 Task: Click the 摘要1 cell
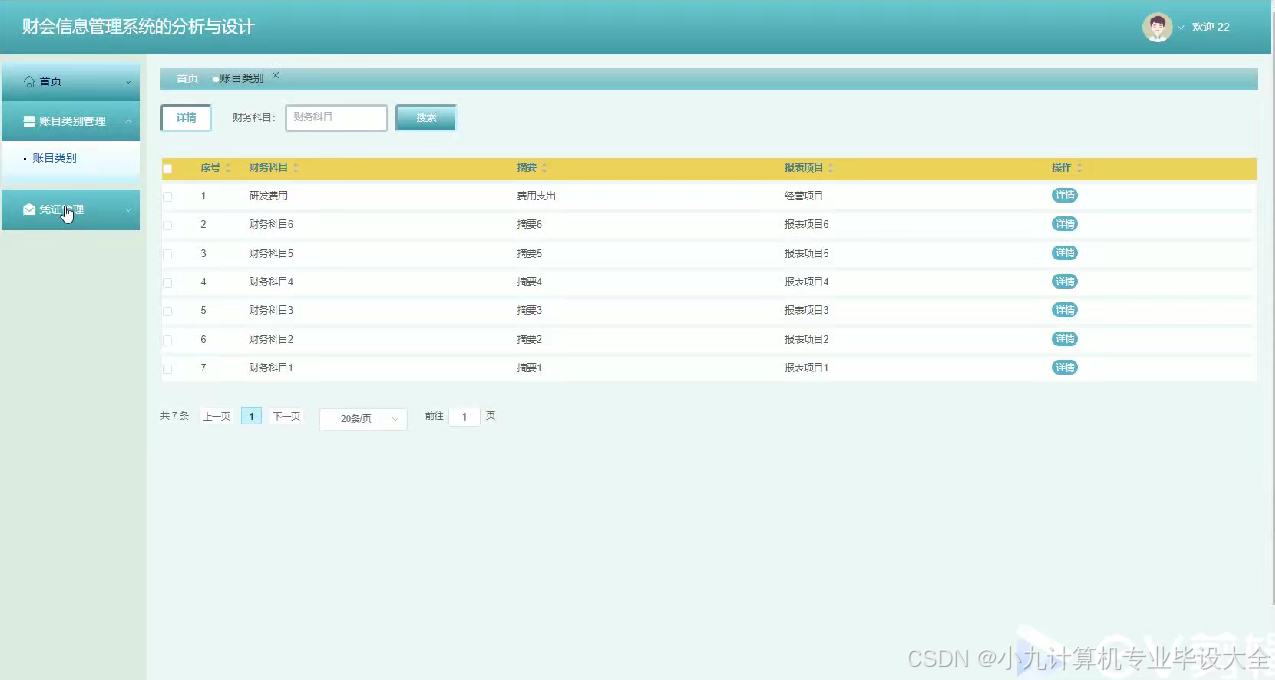(529, 368)
